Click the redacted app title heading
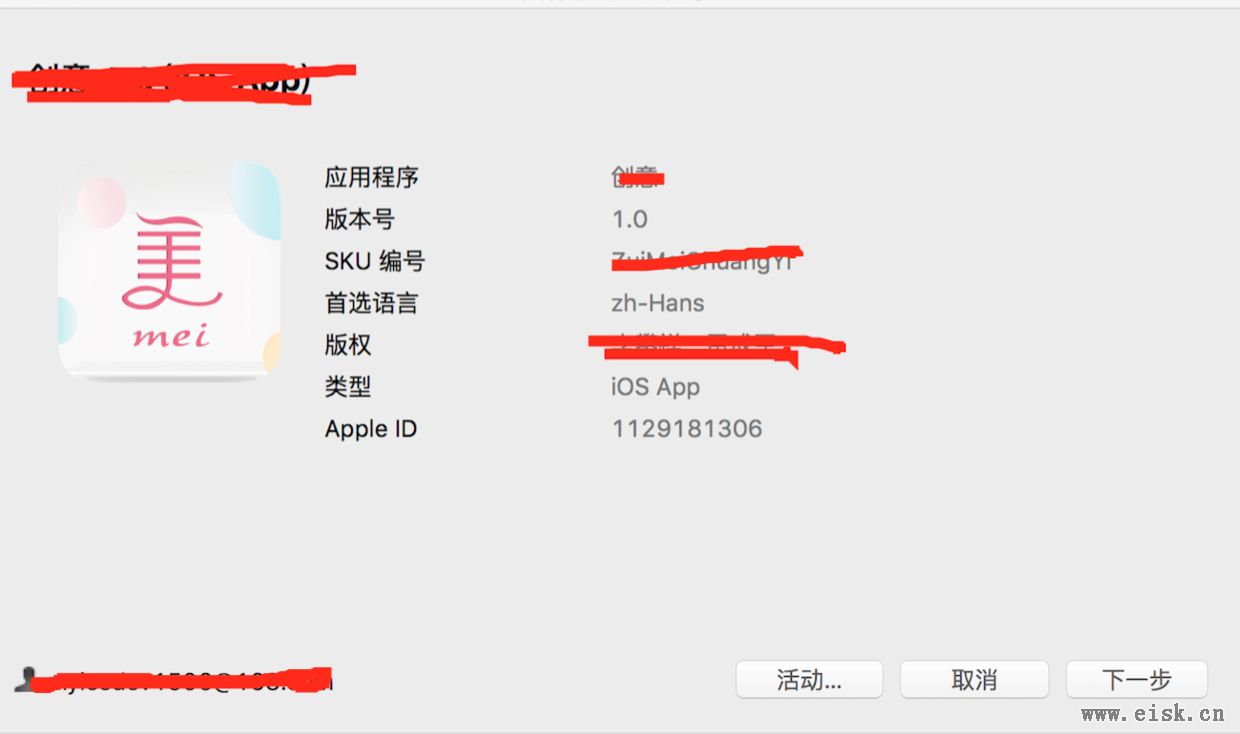This screenshot has width=1240, height=734. [x=184, y=82]
